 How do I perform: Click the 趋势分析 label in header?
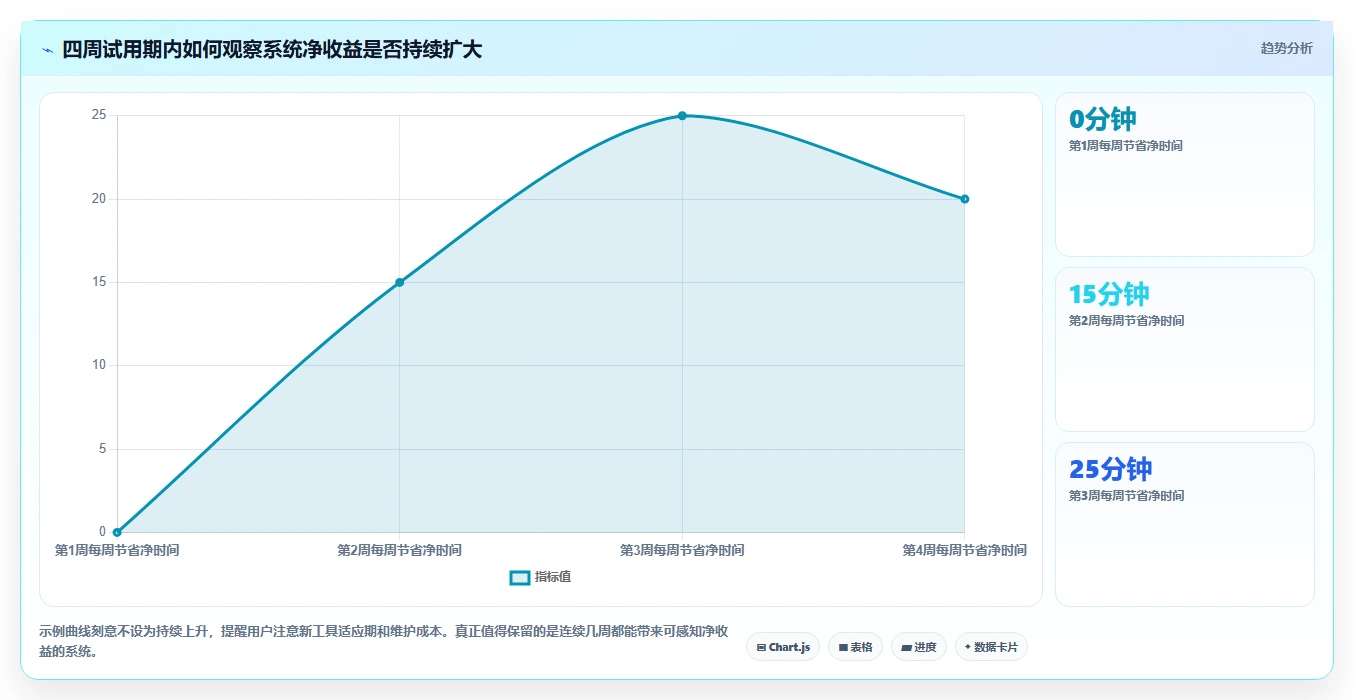point(1286,48)
